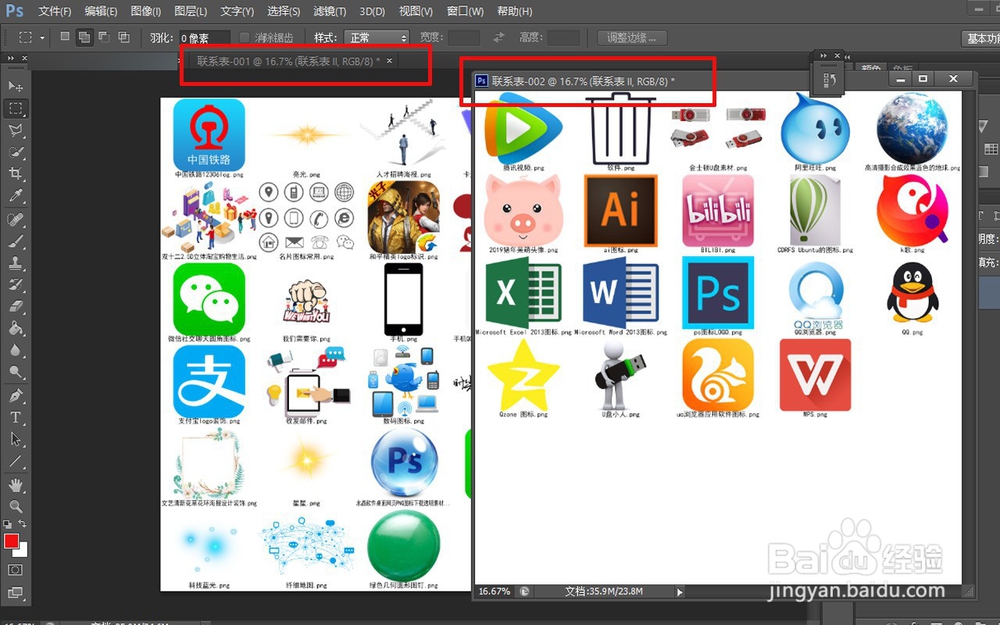The height and width of the screenshot is (625, 1000).
Task: Open the 滤镜(T) menu
Action: point(330,11)
